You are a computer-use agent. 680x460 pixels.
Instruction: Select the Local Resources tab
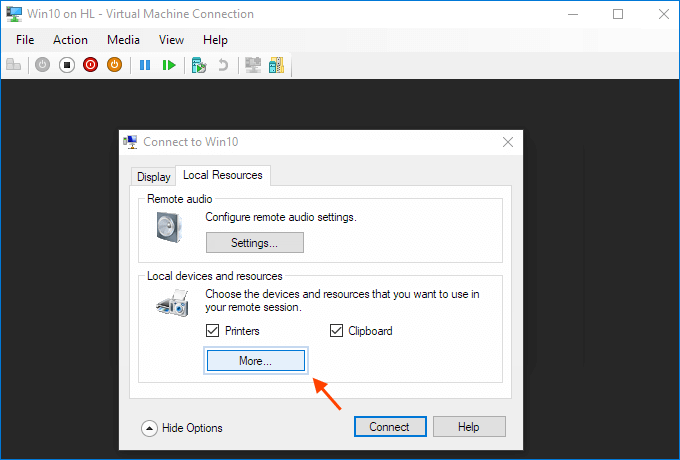point(223,175)
